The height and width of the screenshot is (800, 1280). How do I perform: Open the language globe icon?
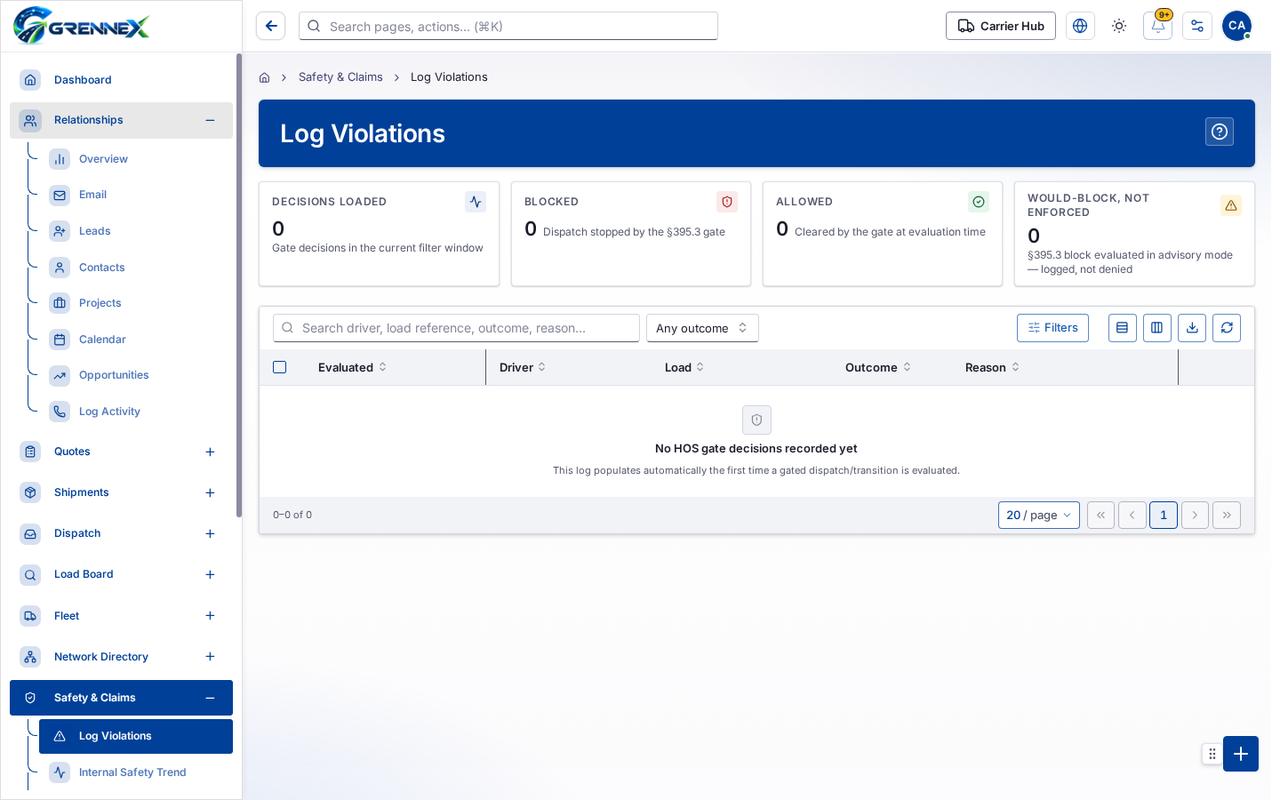[x=1080, y=26]
